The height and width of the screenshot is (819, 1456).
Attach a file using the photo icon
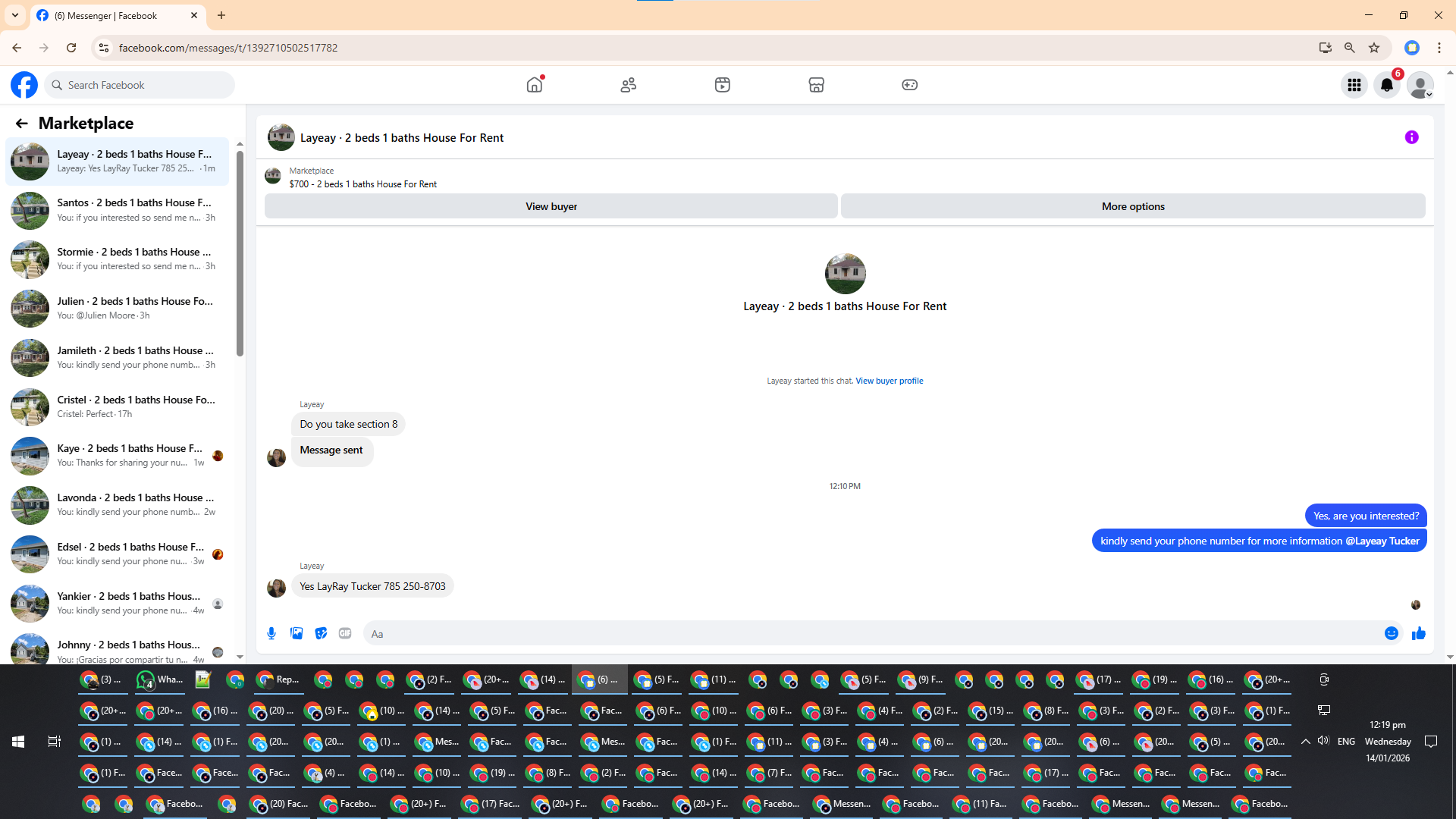(297, 633)
